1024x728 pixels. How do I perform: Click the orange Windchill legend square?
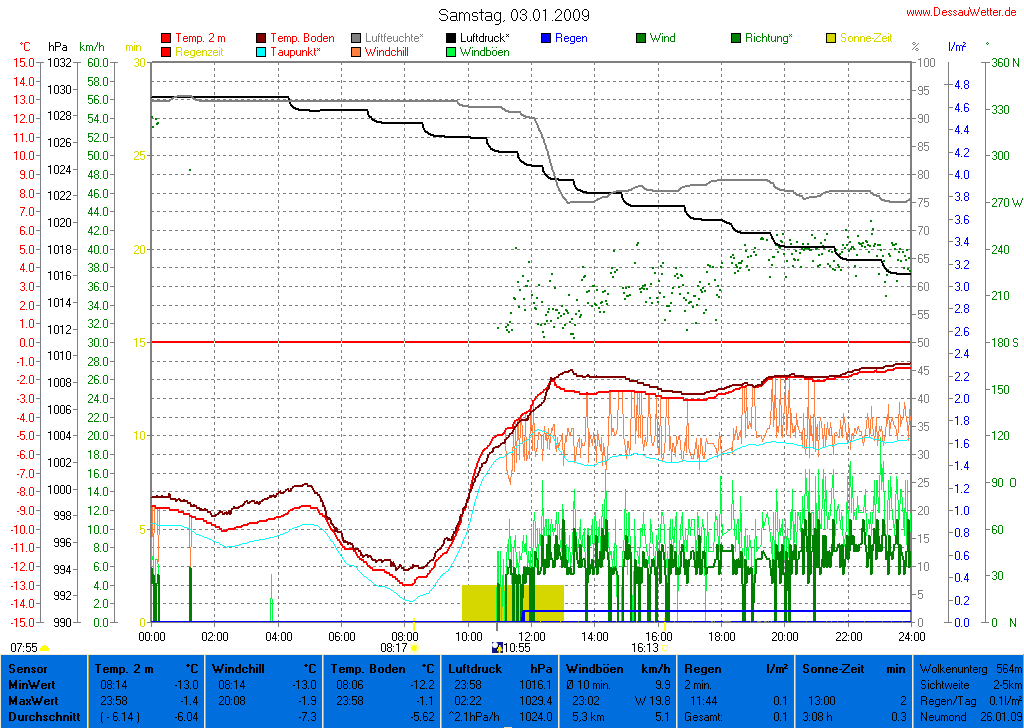(x=357, y=52)
